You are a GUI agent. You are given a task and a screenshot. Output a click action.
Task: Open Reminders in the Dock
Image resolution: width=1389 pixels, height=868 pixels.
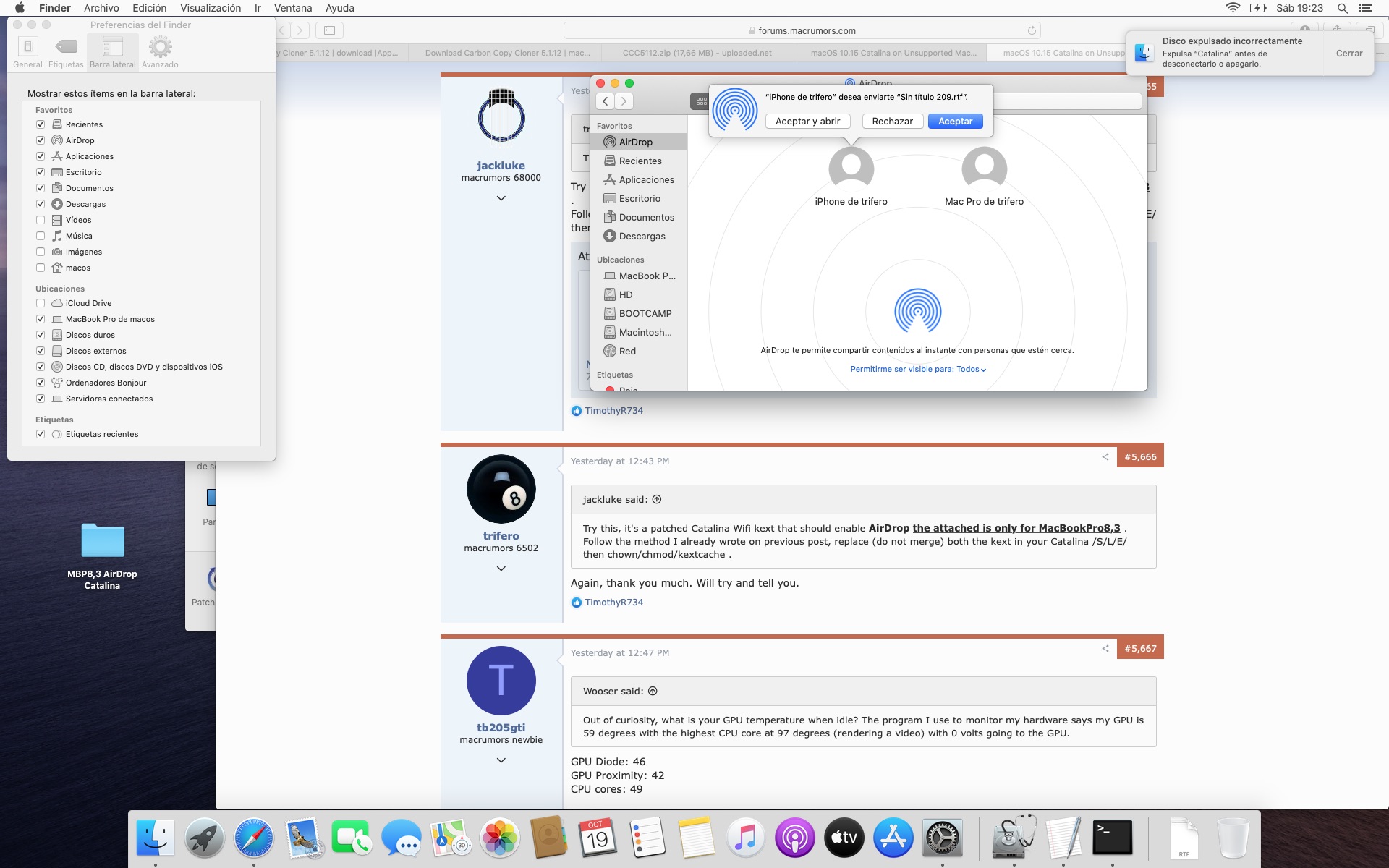point(647,838)
